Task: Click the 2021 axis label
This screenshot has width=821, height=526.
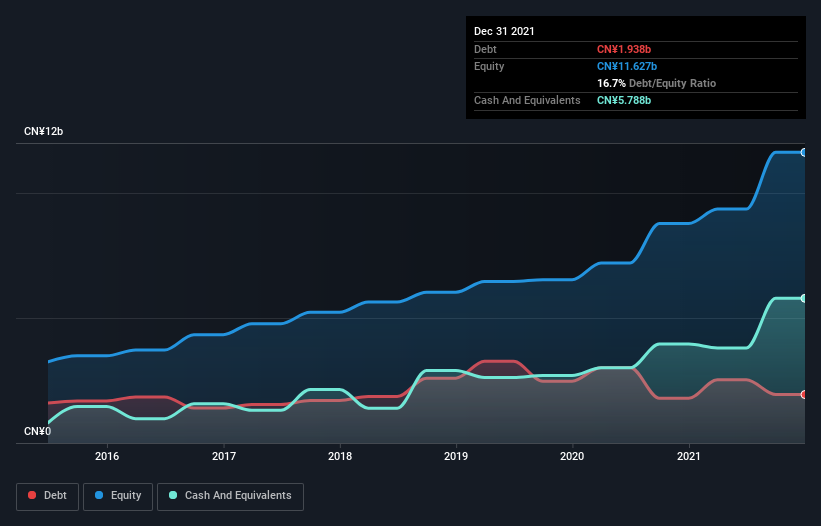Action: click(689, 456)
